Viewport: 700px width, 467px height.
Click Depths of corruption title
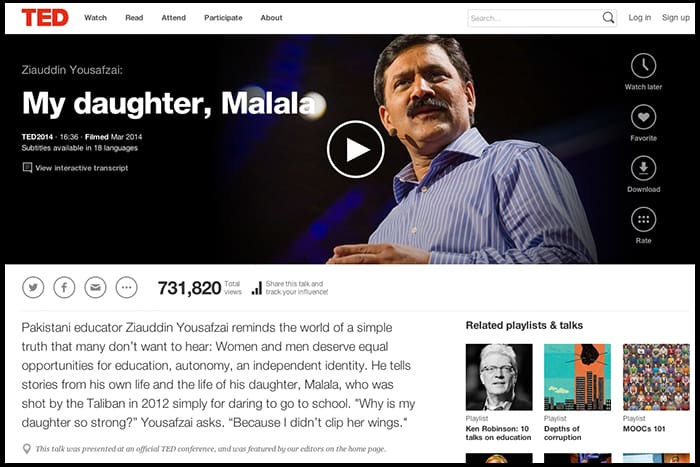coord(562,433)
